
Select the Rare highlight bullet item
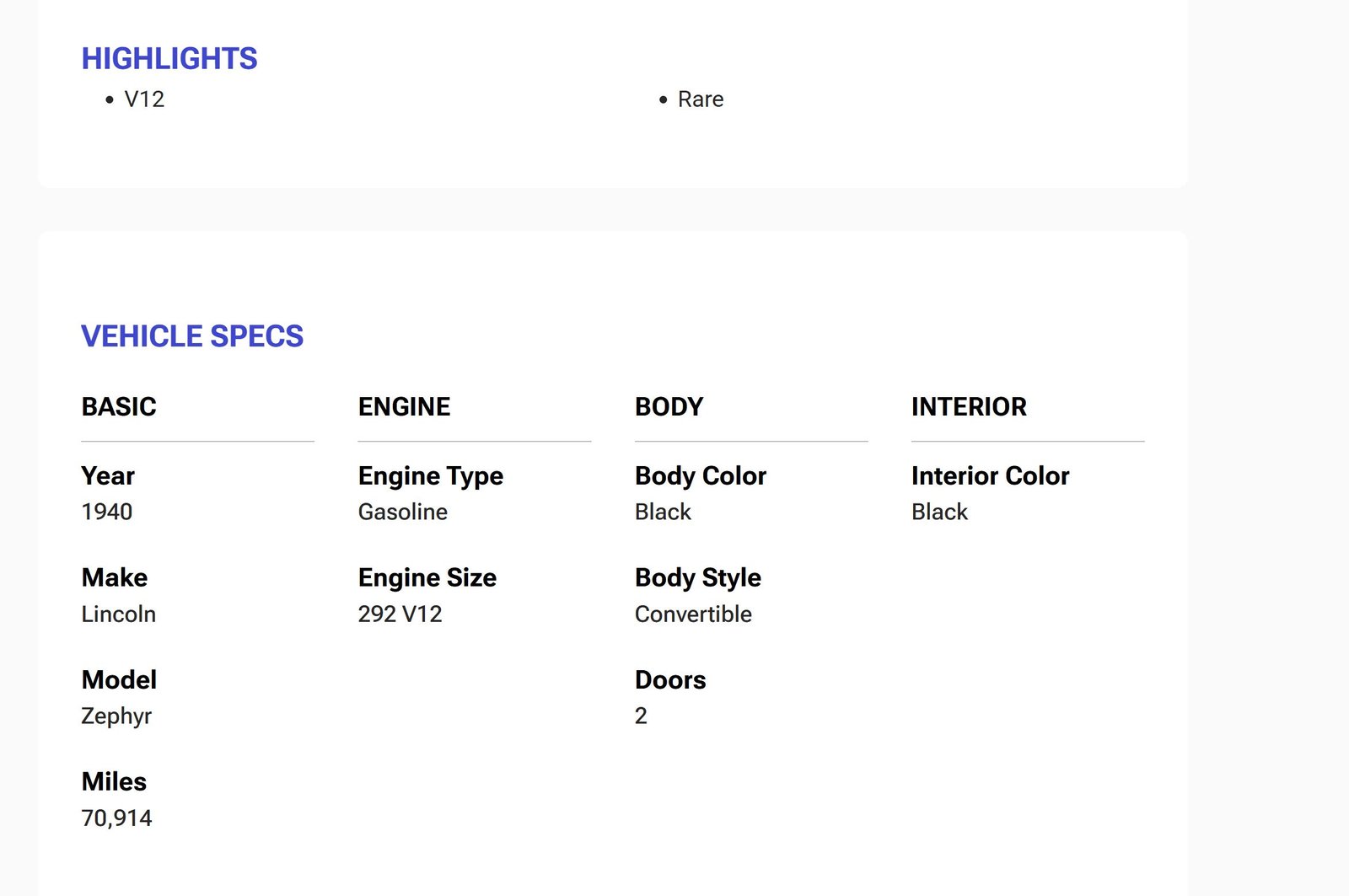700,99
